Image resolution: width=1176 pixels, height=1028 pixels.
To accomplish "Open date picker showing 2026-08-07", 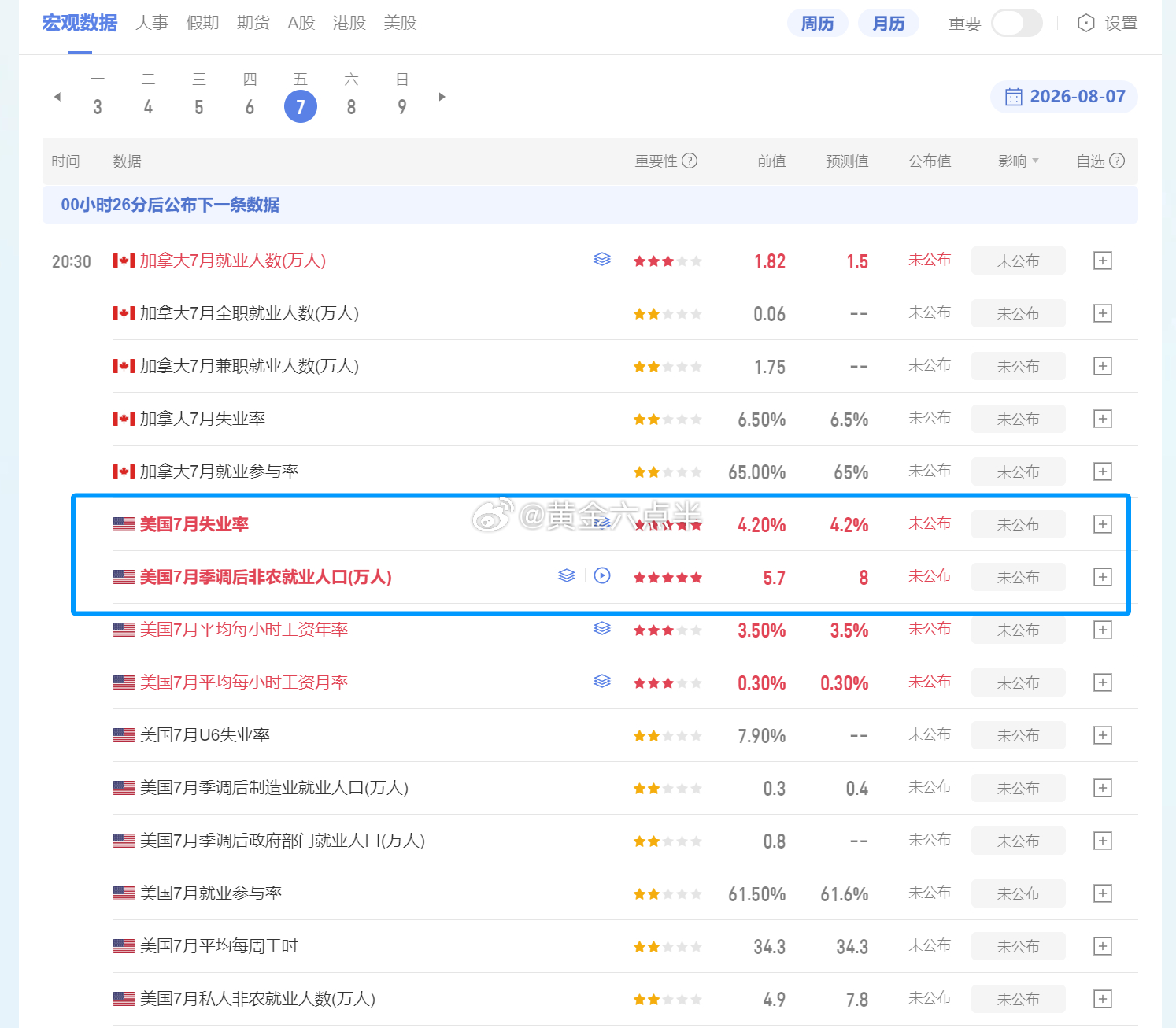I will pos(1064,97).
